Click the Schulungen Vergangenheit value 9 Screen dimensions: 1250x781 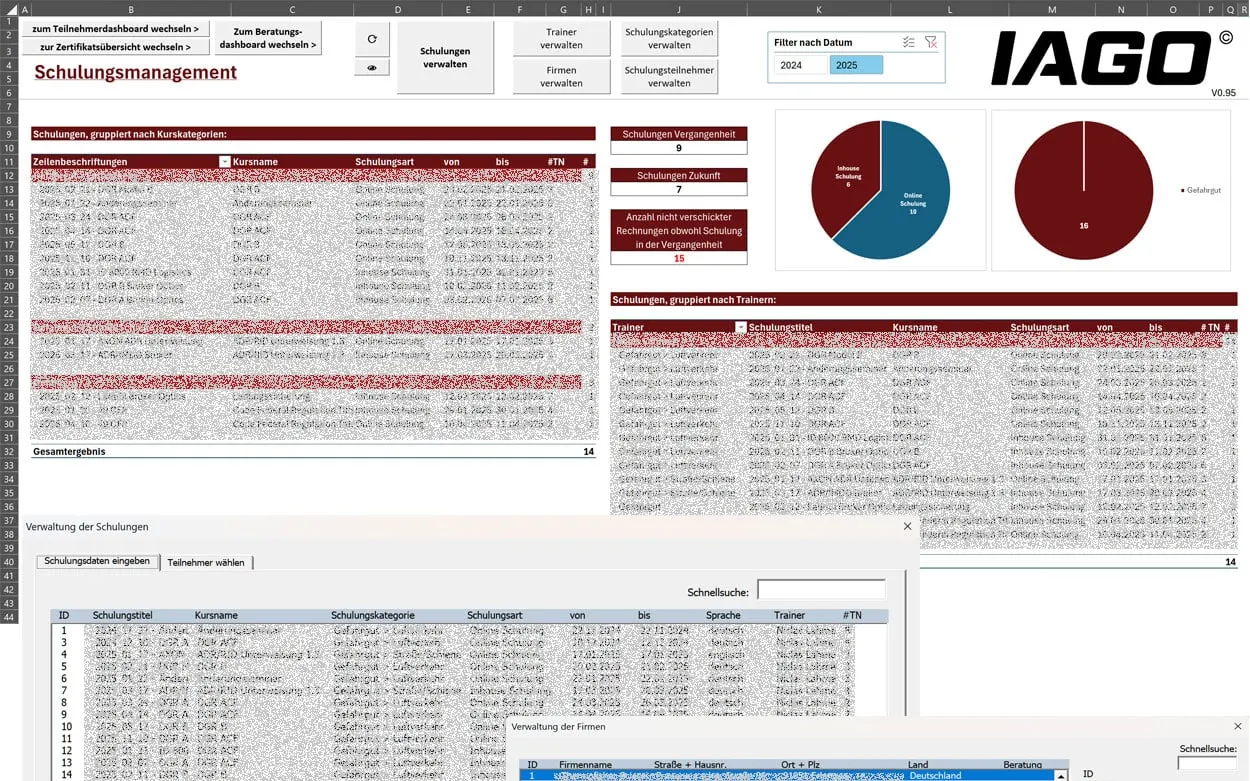[x=679, y=148]
